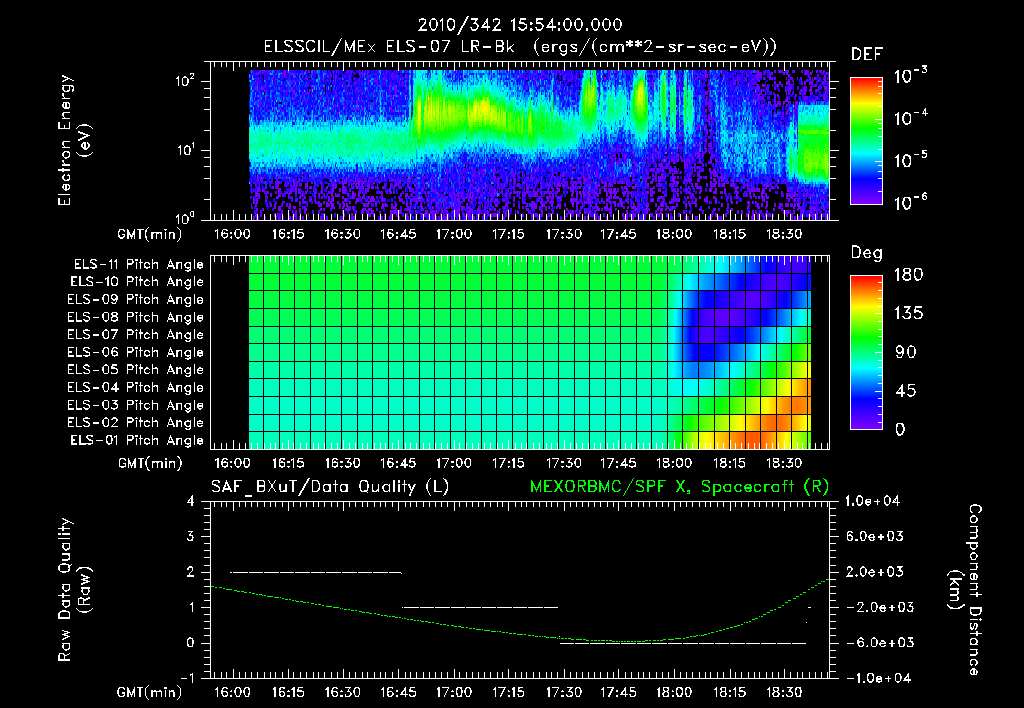The height and width of the screenshot is (708, 1024).
Task: Select the ELS-06 Pitch Angle row label
Action: 135,352
